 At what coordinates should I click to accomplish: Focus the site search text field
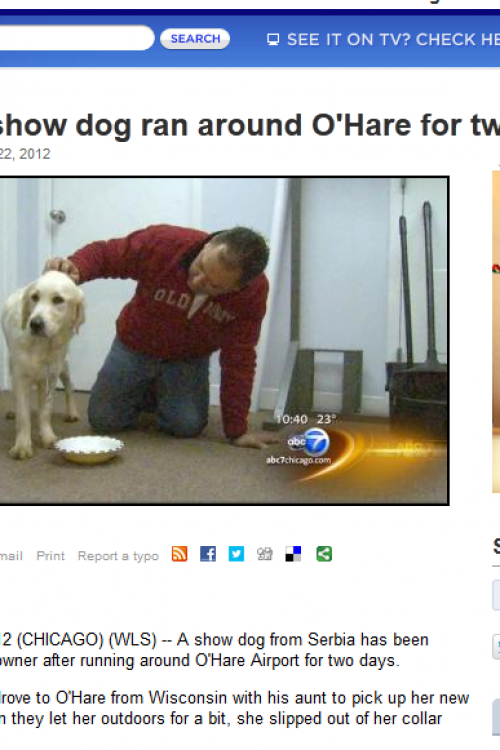click(77, 38)
